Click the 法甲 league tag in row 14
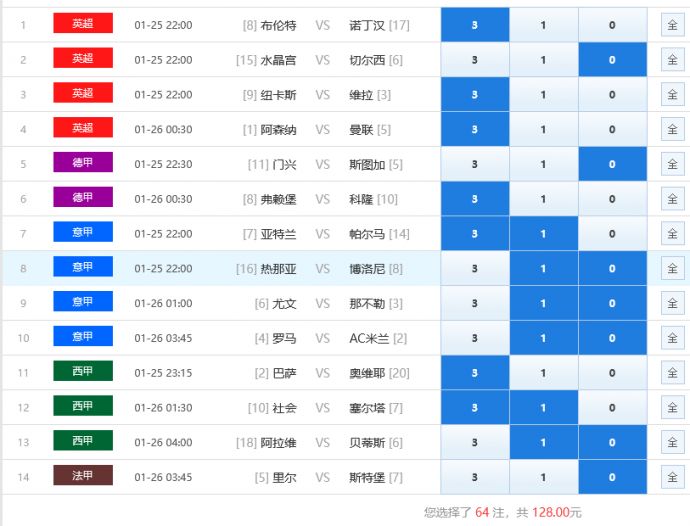 [83, 476]
